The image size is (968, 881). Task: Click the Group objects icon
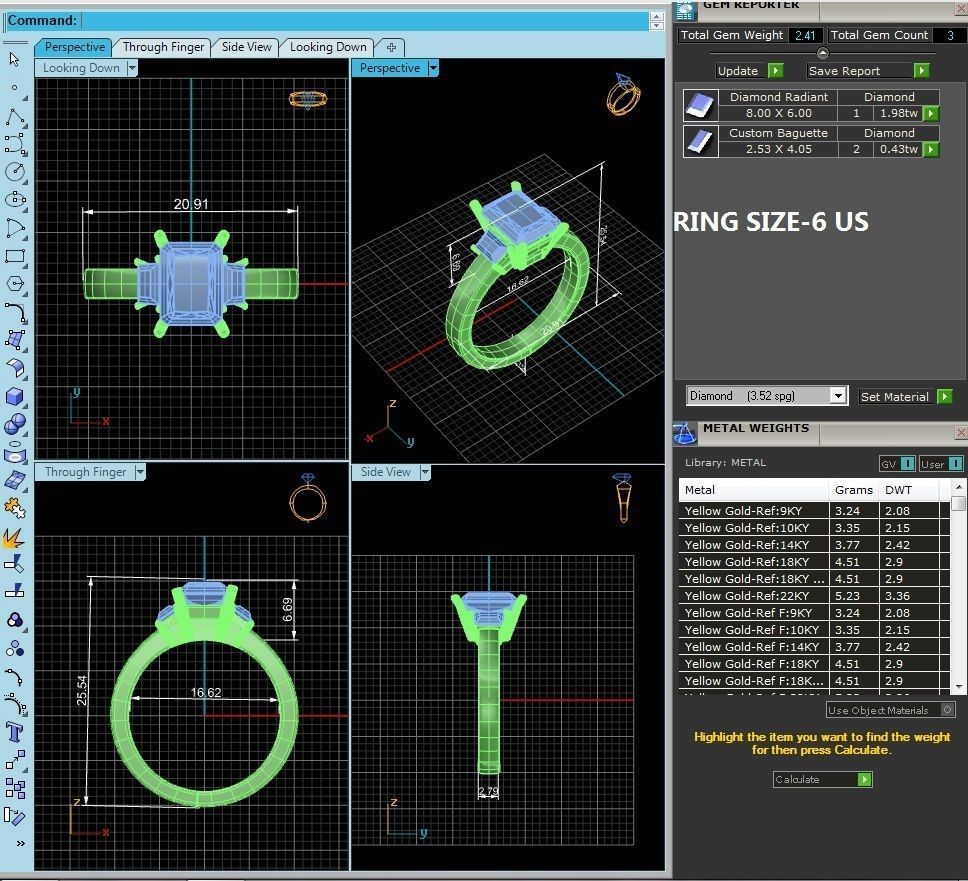click(x=15, y=620)
